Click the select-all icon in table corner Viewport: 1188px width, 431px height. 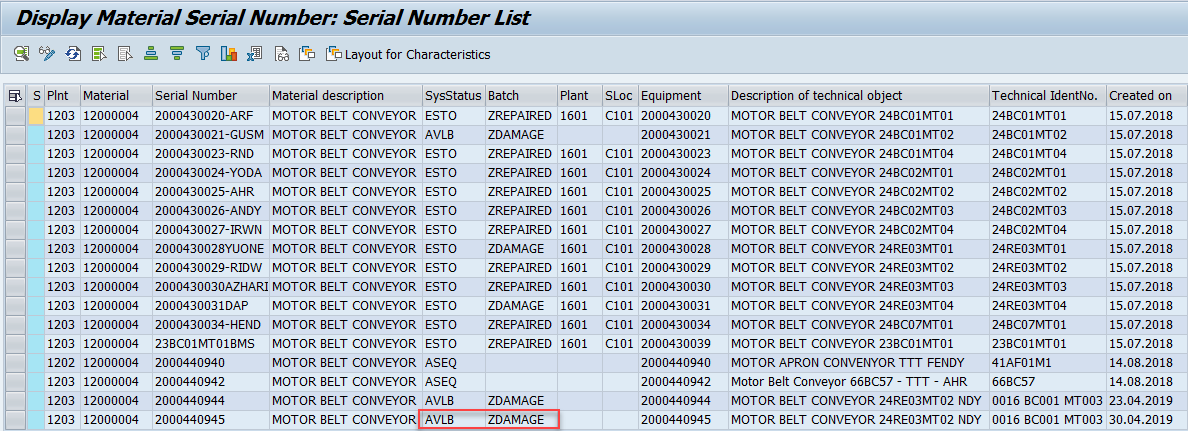(15, 96)
